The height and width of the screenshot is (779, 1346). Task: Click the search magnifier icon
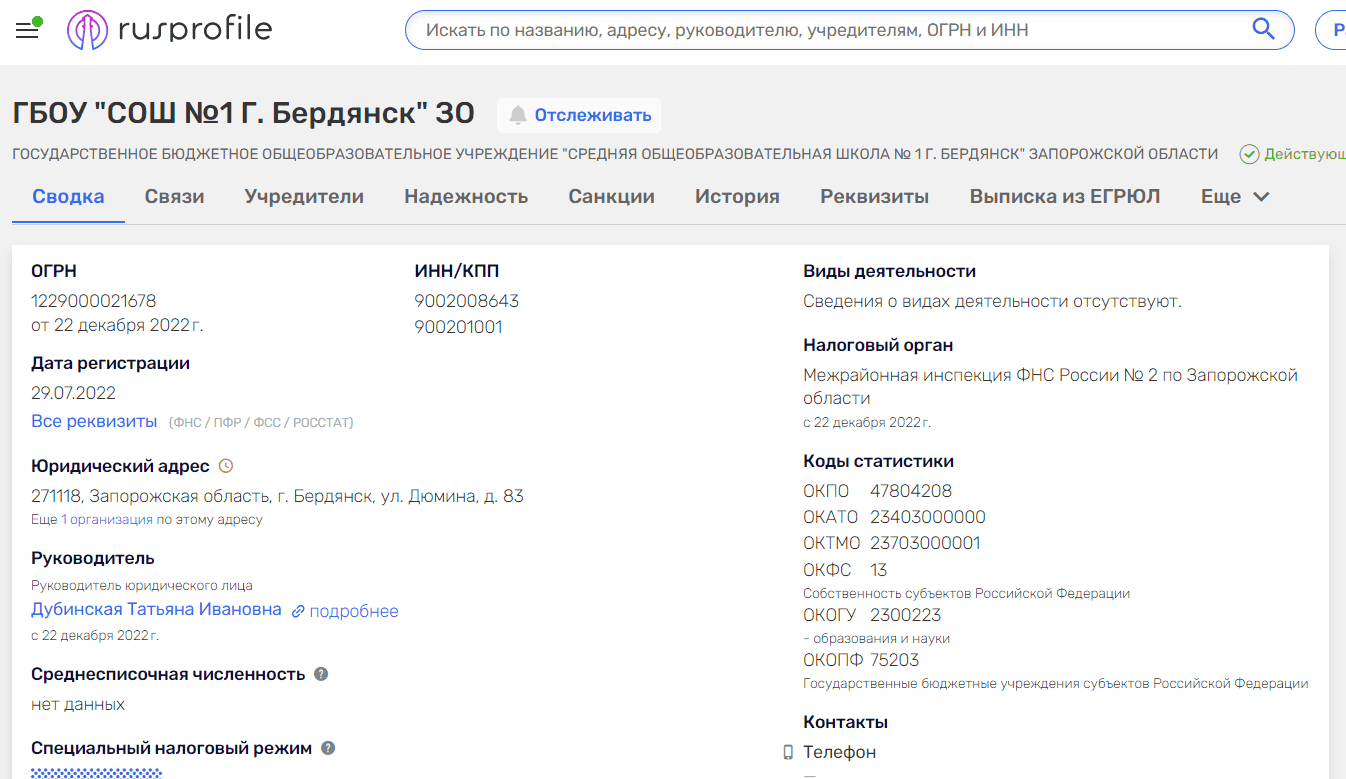tap(1263, 29)
